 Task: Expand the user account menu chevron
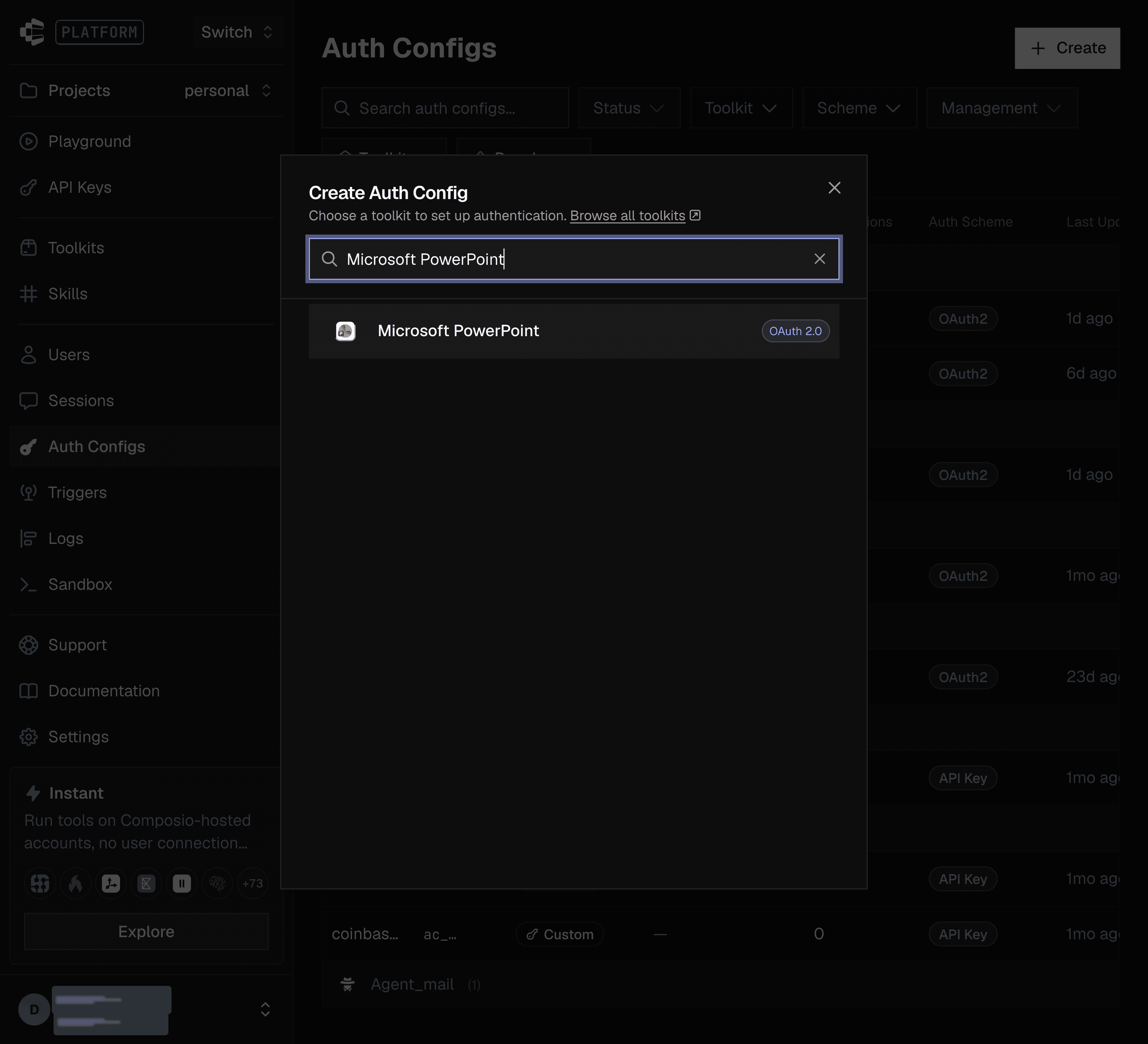click(265, 1010)
